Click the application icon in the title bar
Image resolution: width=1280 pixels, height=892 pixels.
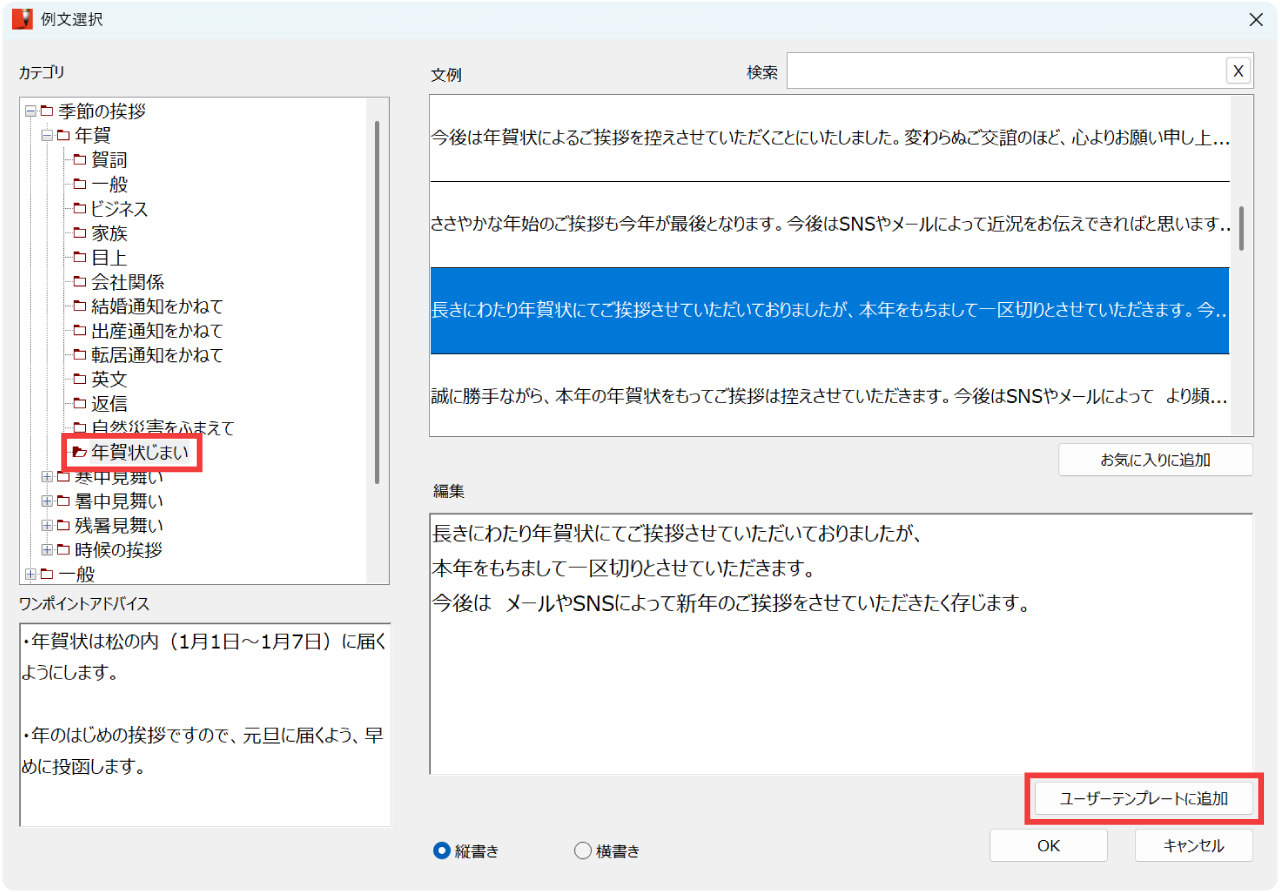coord(21,19)
